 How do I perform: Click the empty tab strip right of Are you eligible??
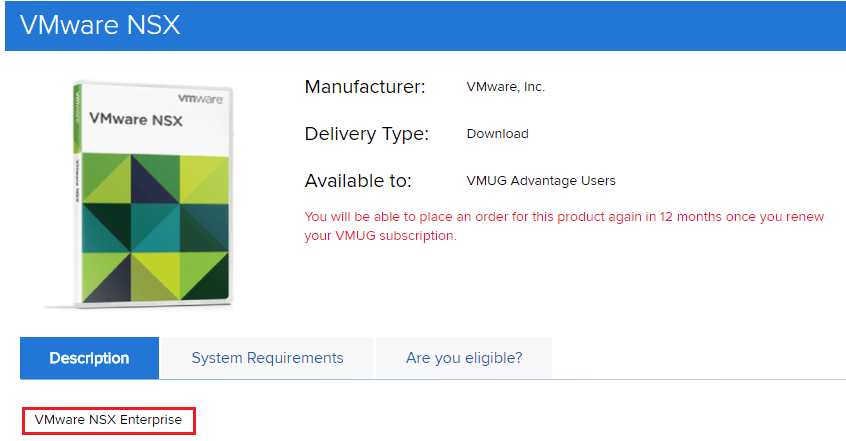(700, 358)
